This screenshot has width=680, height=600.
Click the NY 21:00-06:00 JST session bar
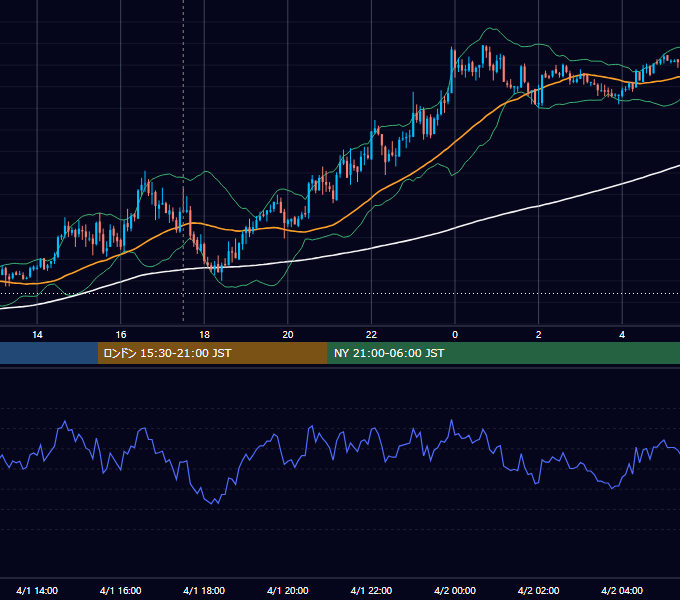[x=503, y=353]
